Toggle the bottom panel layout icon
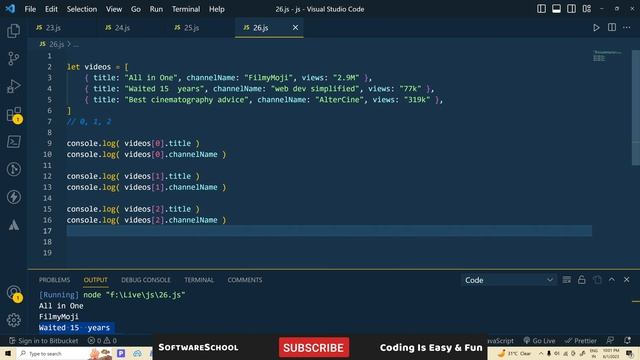Viewport: 640px width, 360px height. point(556,9)
